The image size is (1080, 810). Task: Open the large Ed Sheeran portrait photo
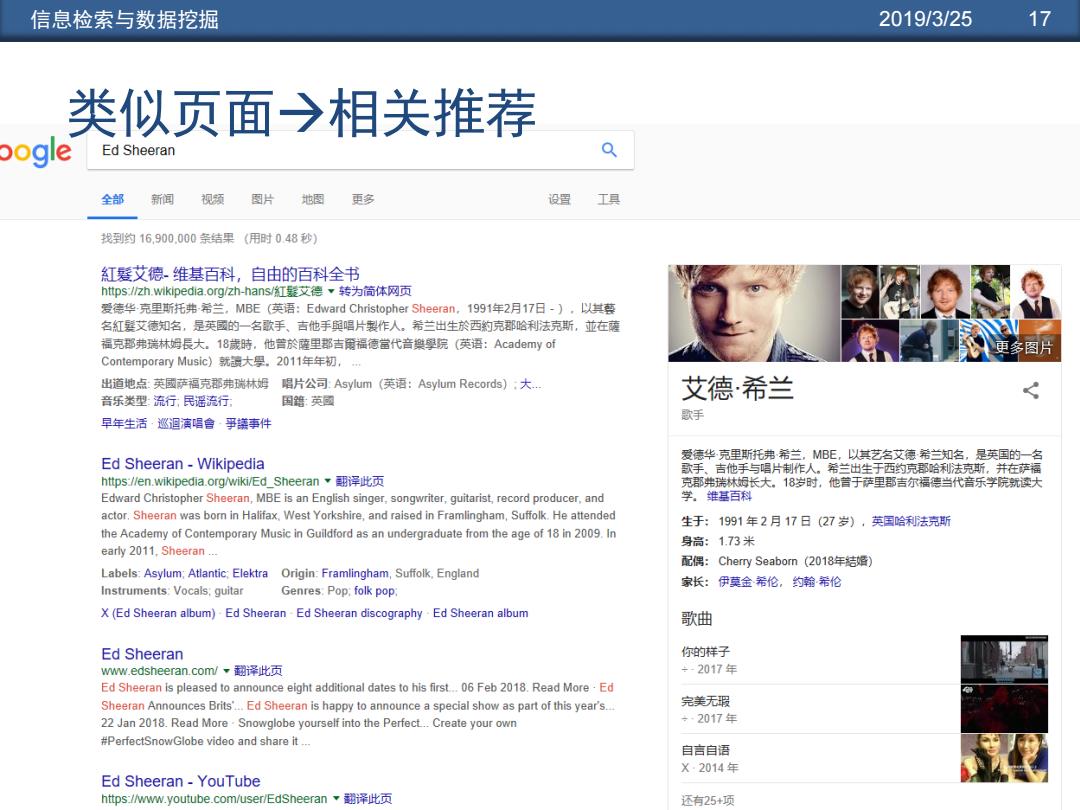[754, 313]
